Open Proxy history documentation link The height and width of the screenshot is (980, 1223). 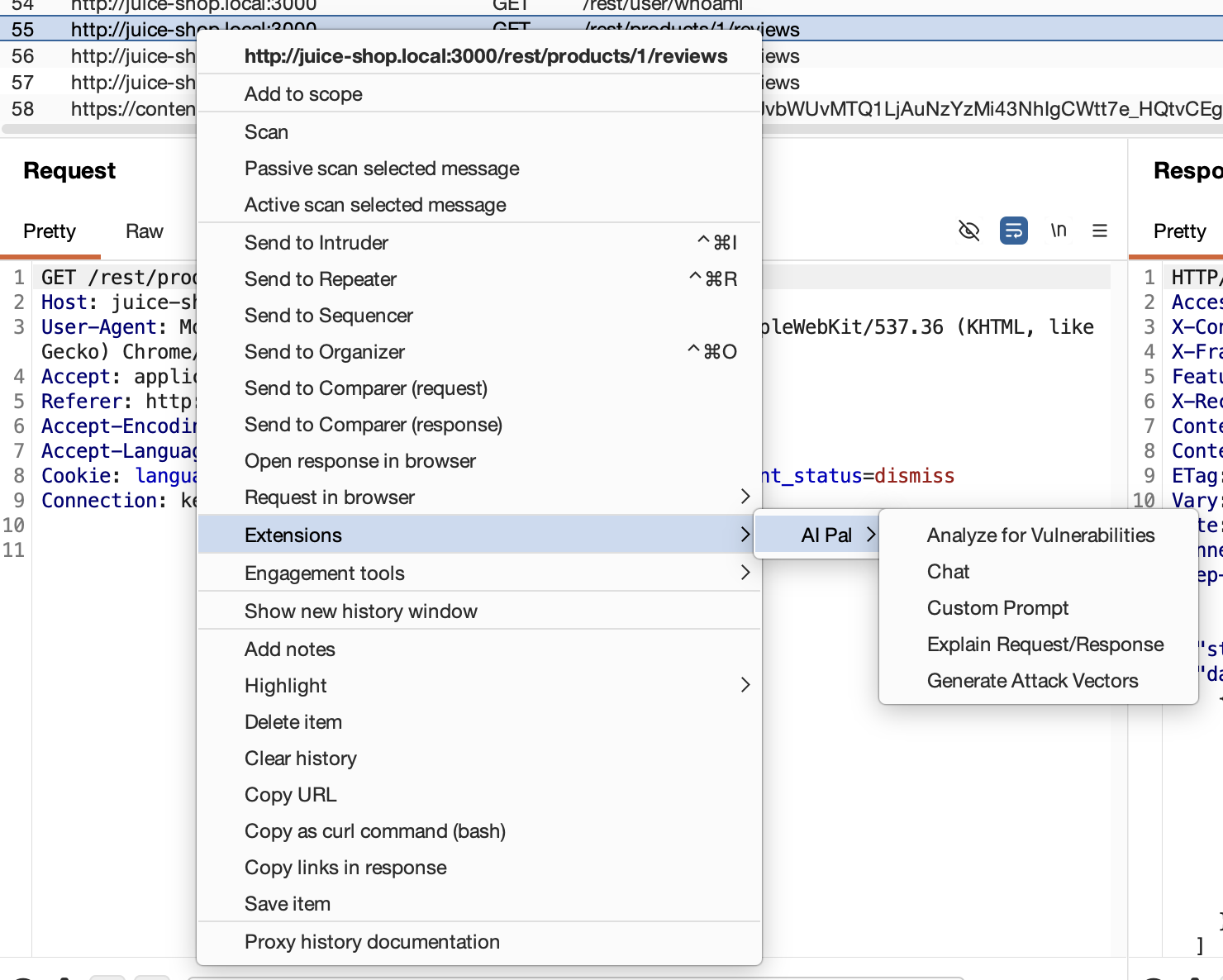[x=372, y=942]
